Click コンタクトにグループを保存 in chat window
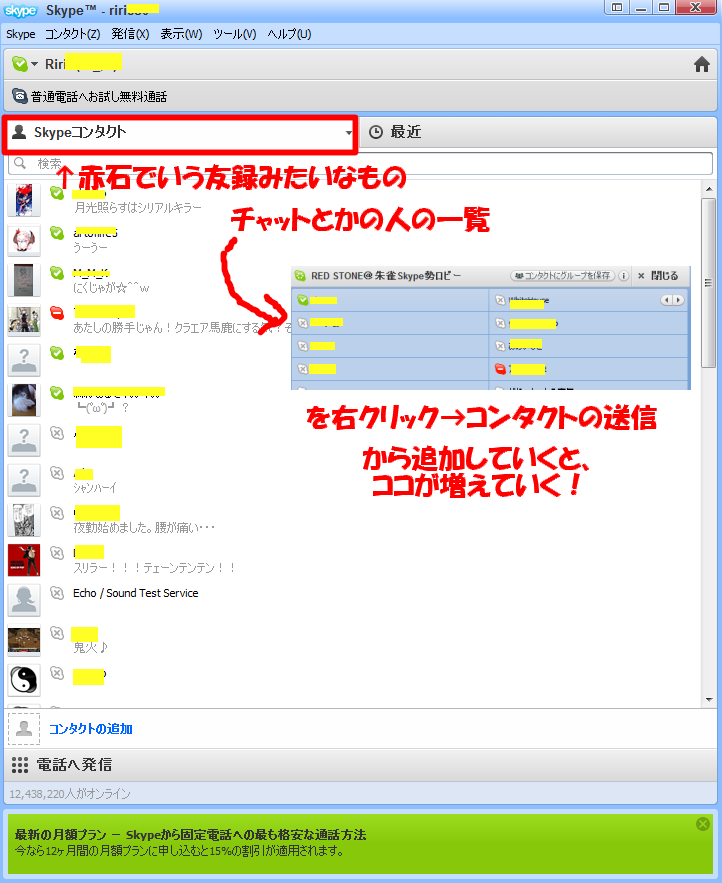Viewport: 722px width, 883px height. coord(562,276)
